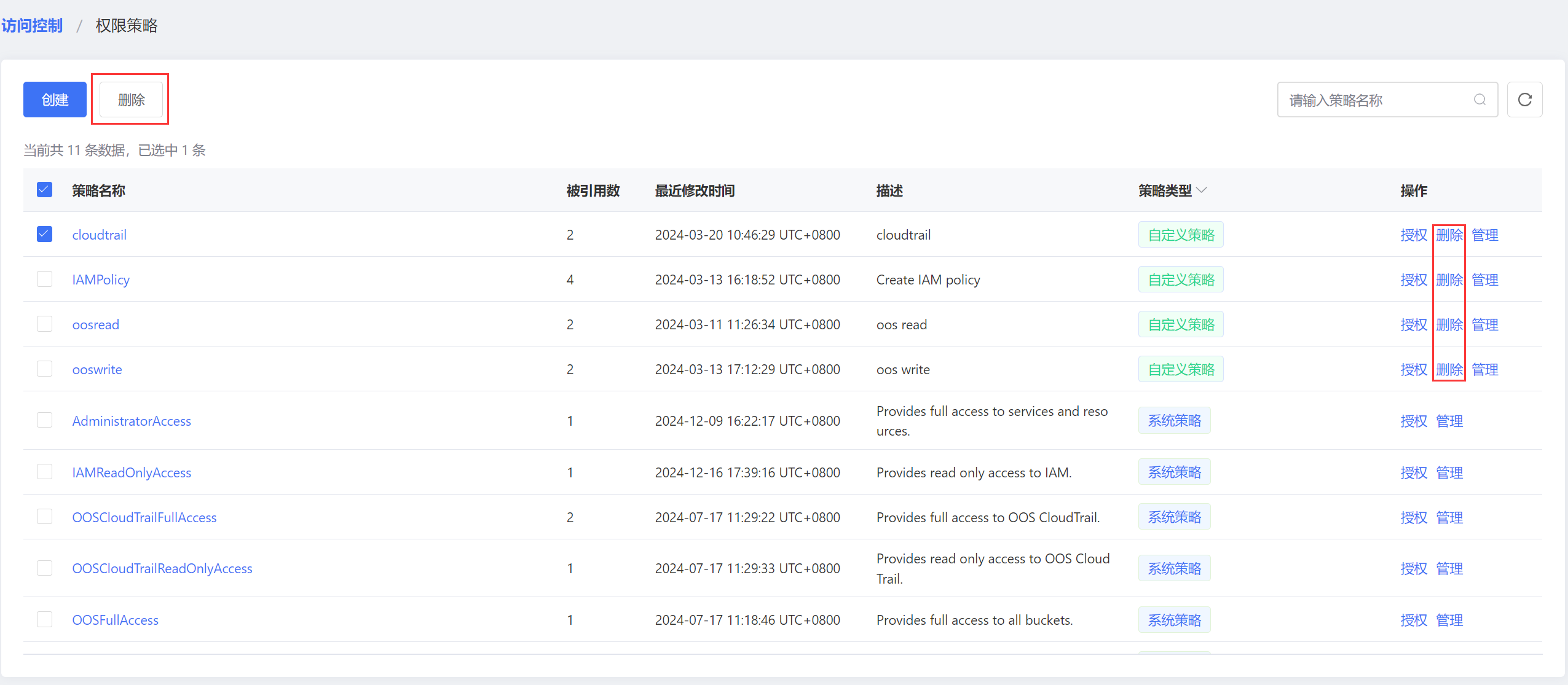Click 删除 in ooswrite row
1568x685 pixels.
tap(1449, 369)
